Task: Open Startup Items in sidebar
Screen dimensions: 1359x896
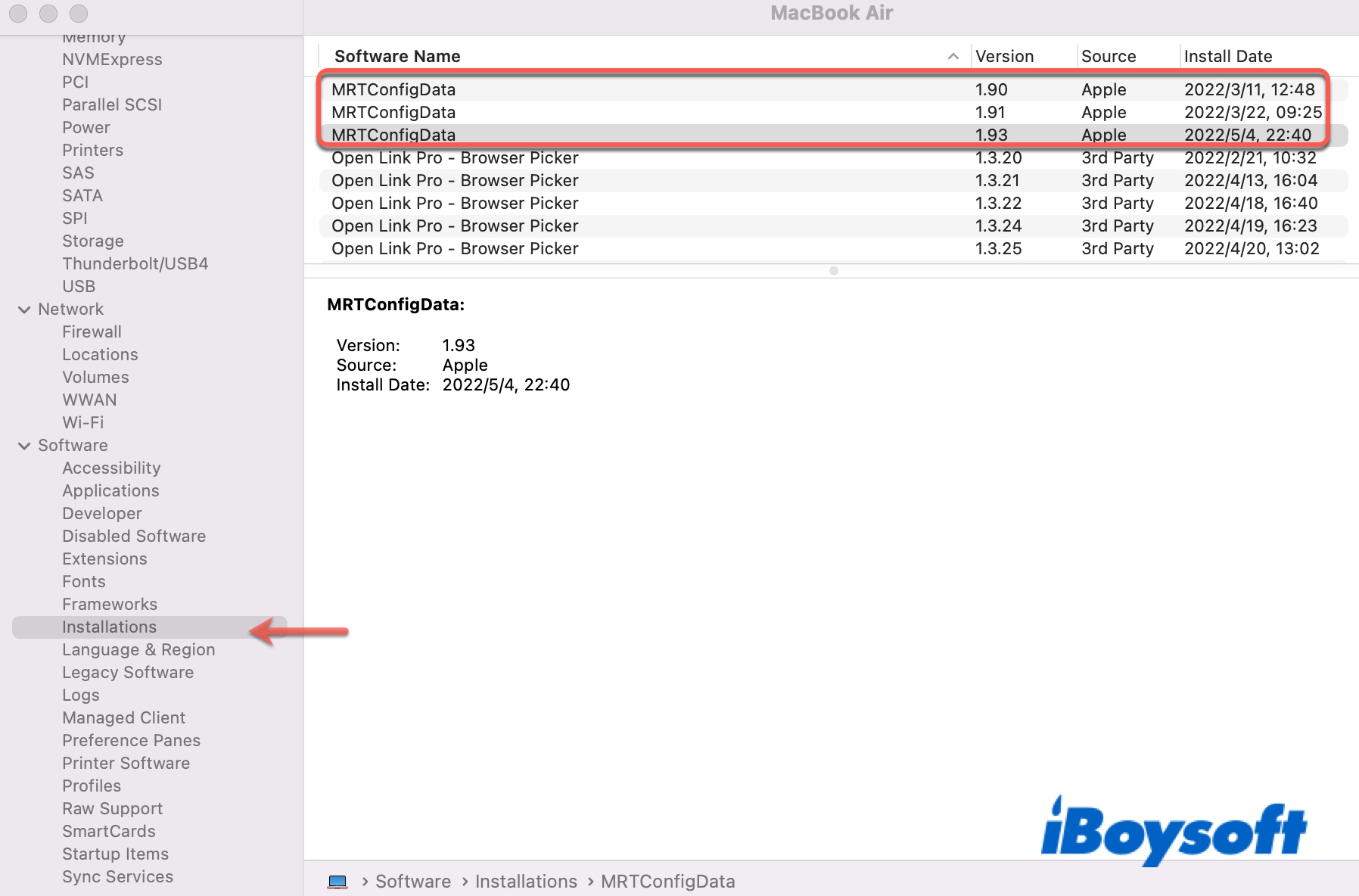Action: 115,854
